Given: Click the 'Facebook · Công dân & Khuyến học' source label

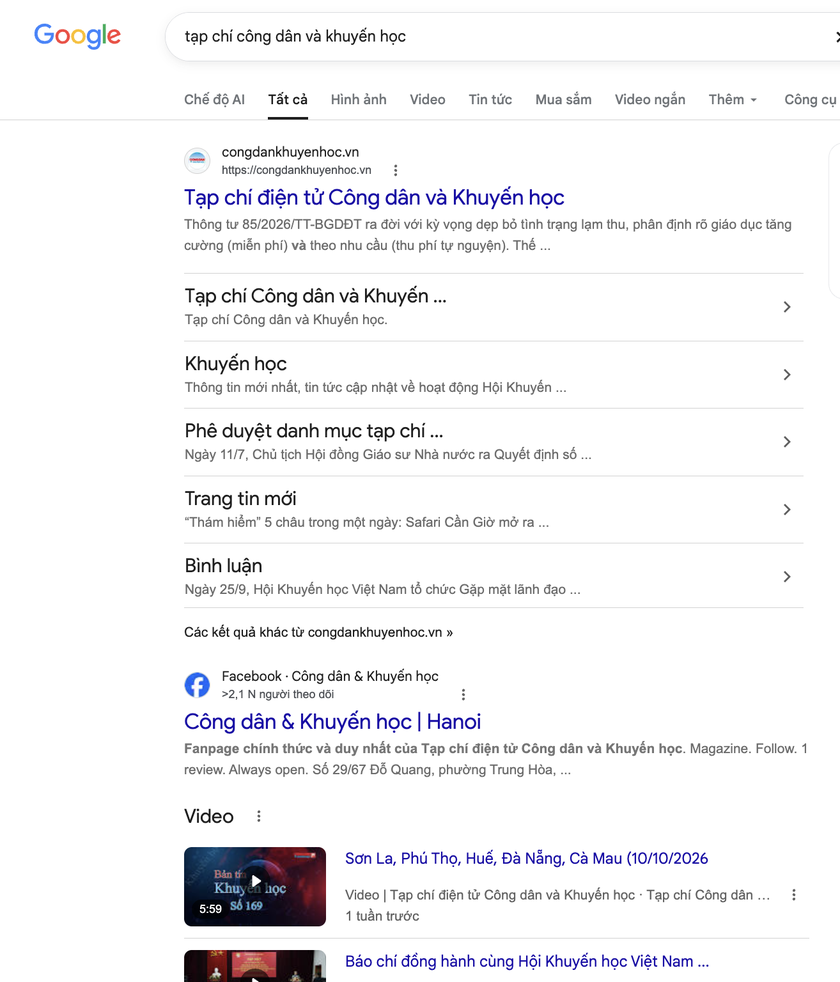Looking at the screenshot, I should [x=330, y=676].
